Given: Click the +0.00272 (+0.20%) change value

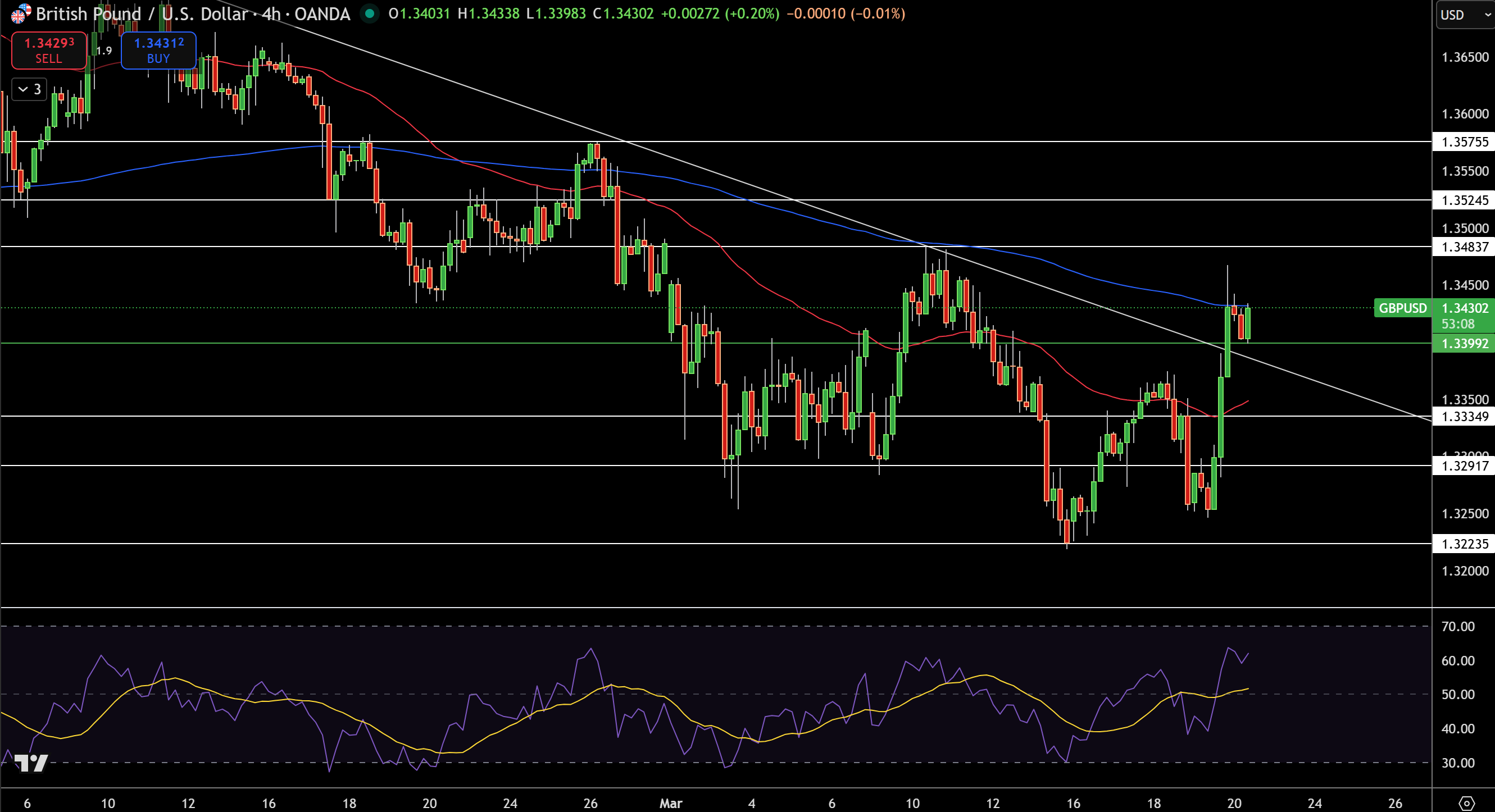Looking at the screenshot, I should click(x=720, y=13).
